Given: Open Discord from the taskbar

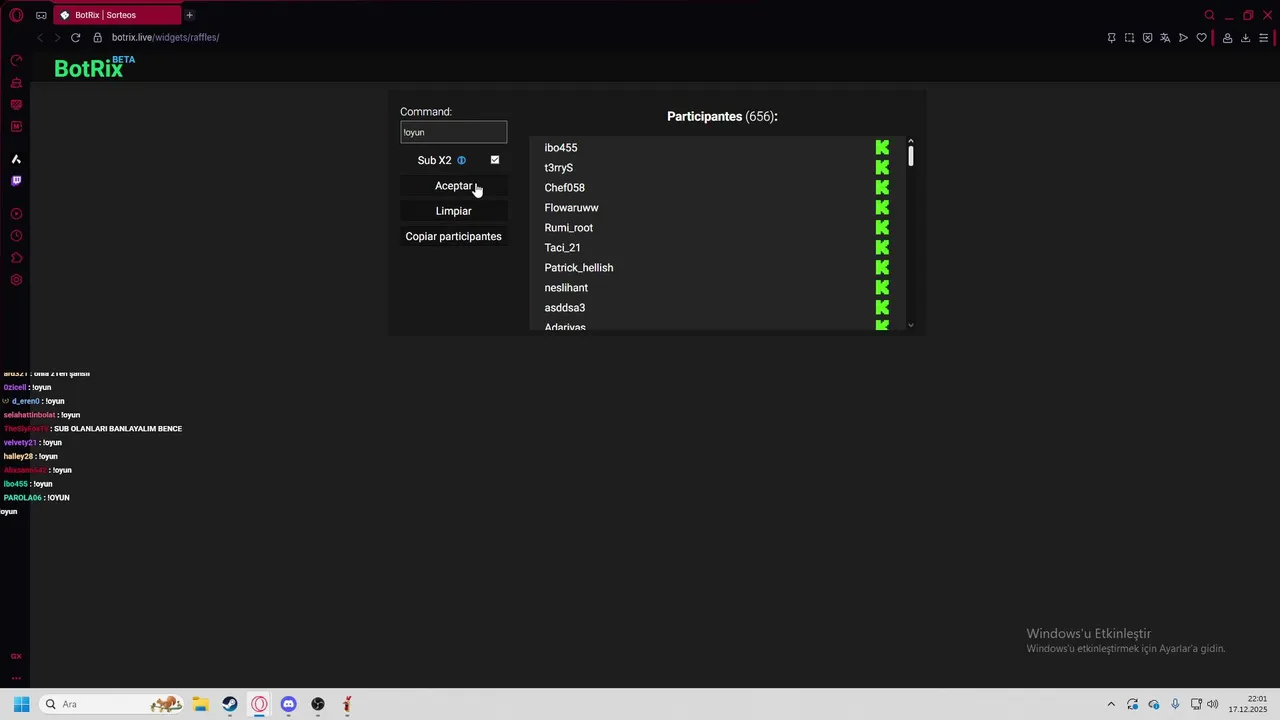Looking at the screenshot, I should click(288, 704).
